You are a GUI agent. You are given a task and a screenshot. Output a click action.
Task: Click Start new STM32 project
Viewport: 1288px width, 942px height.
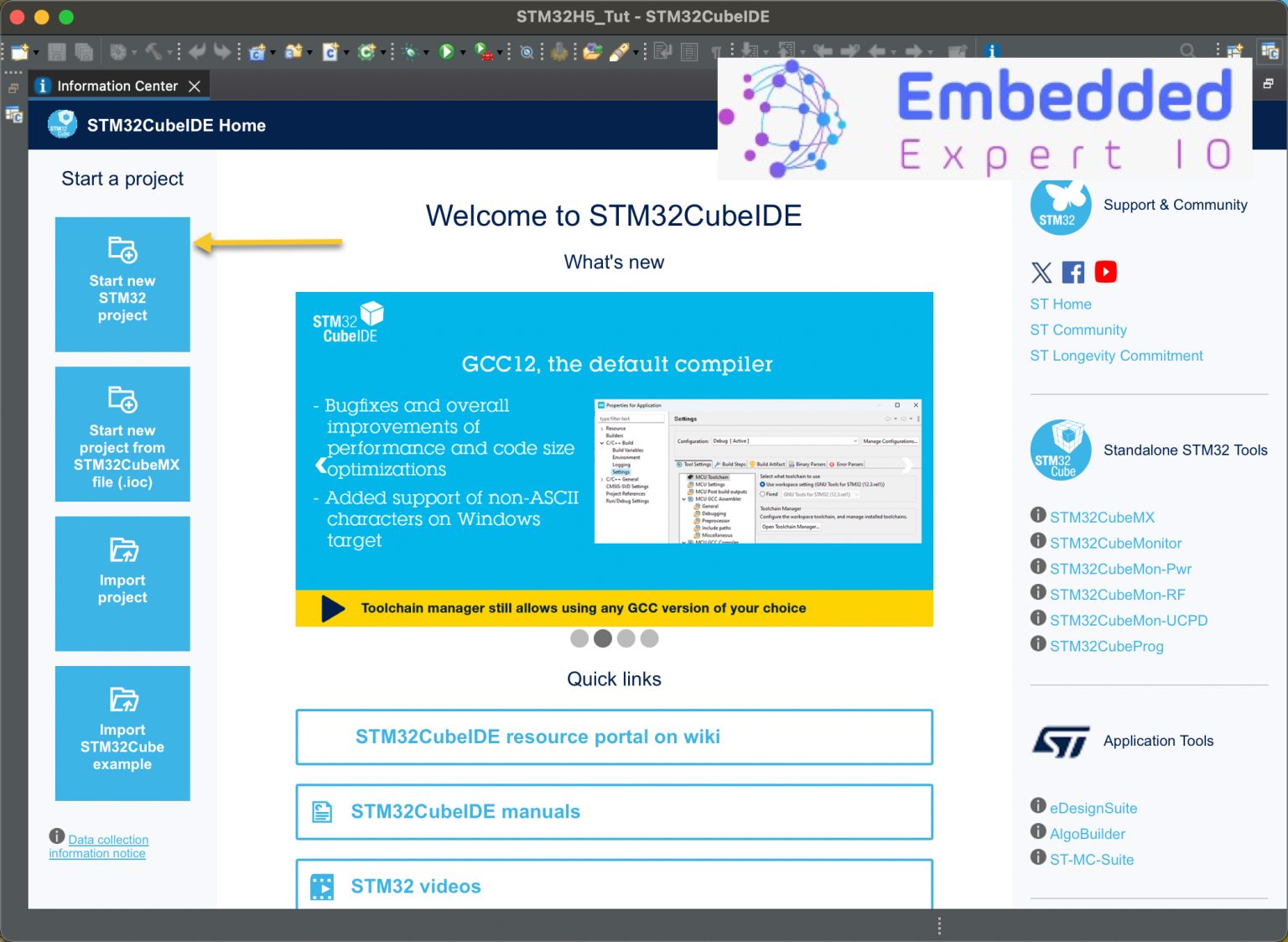pos(122,284)
